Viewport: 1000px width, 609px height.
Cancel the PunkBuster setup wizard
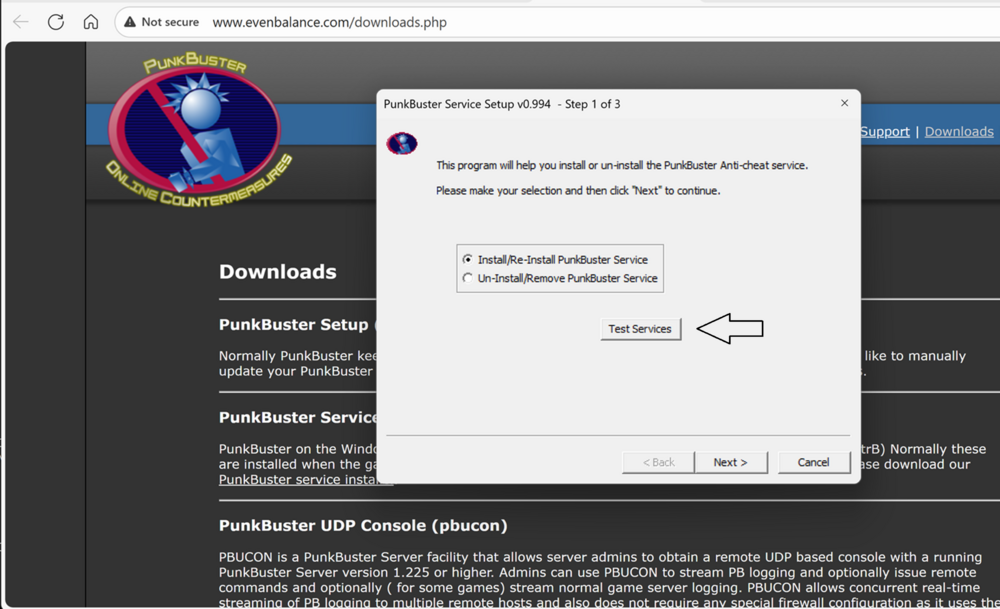pos(813,462)
